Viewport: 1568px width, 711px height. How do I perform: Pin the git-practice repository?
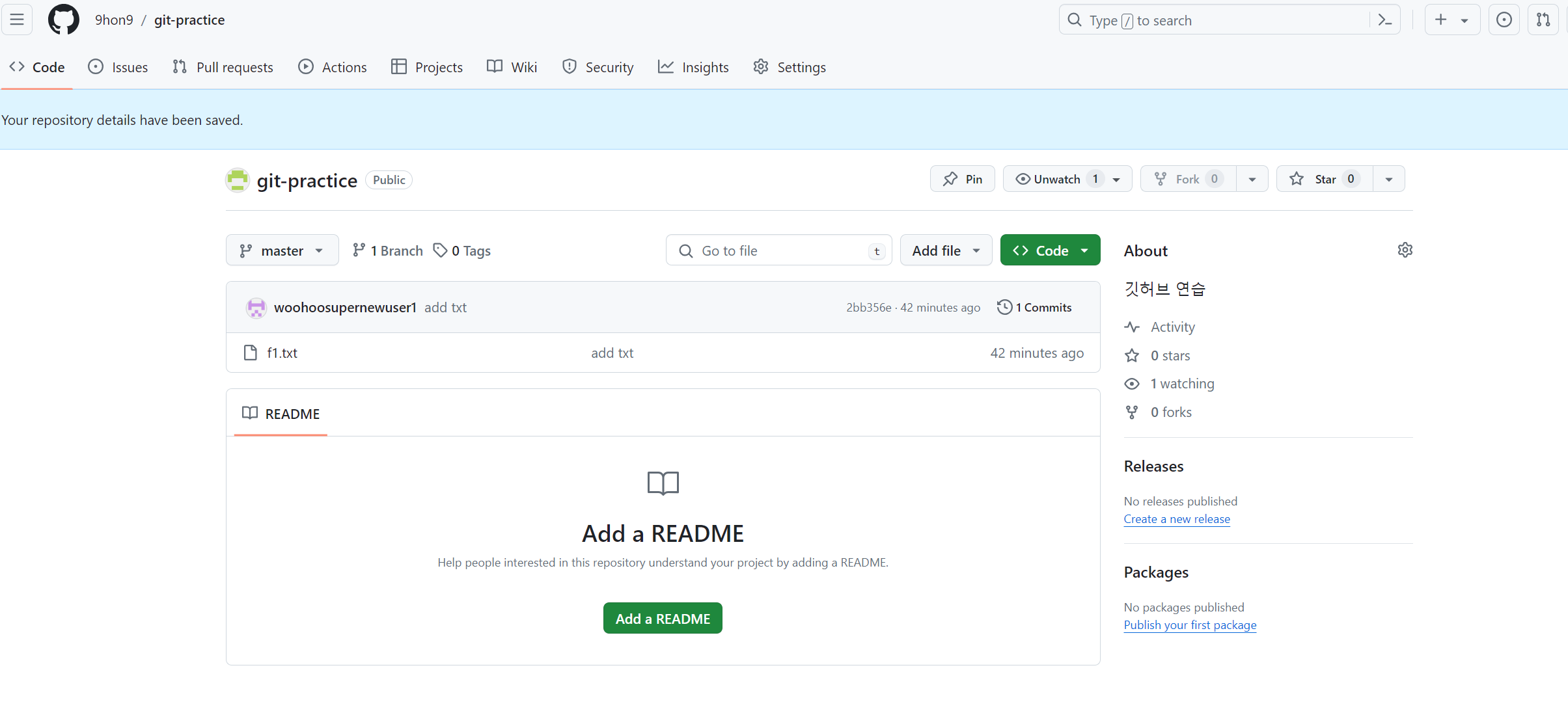click(x=962, y=179)
